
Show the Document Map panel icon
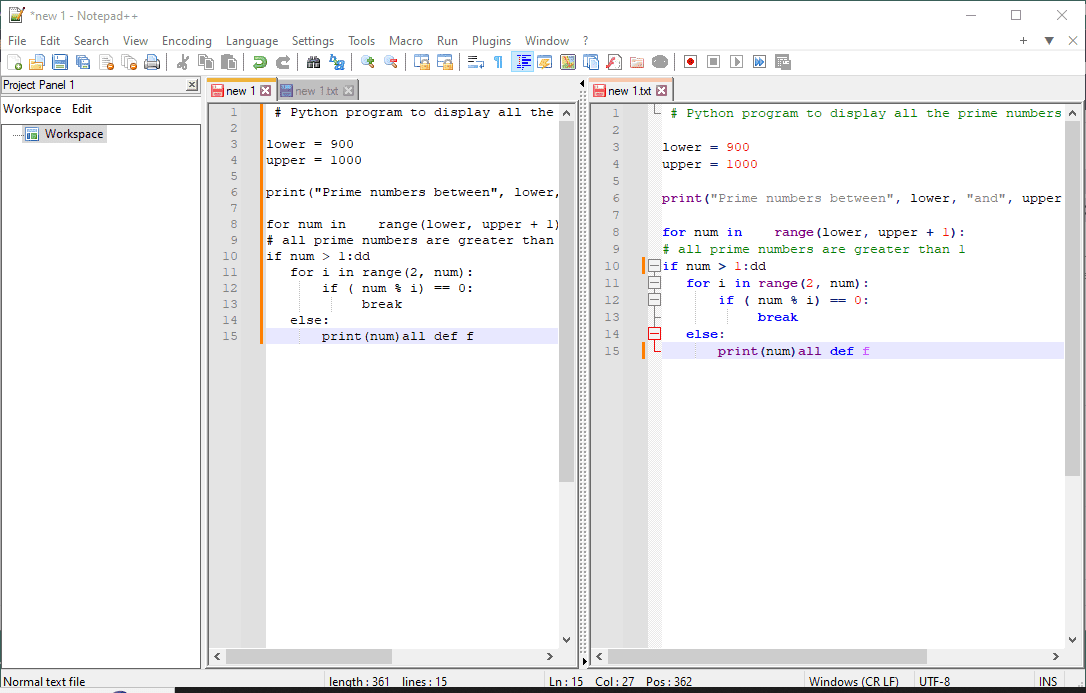tap(568, 62)
